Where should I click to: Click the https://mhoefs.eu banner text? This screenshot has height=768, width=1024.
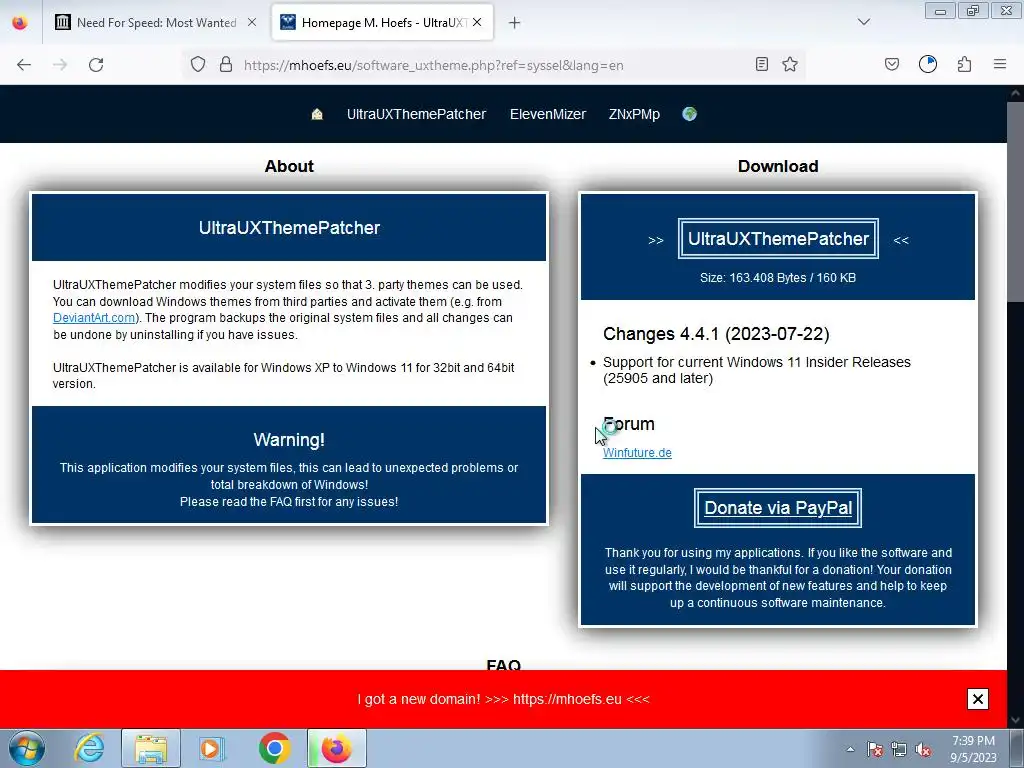[x=567, y=699]
